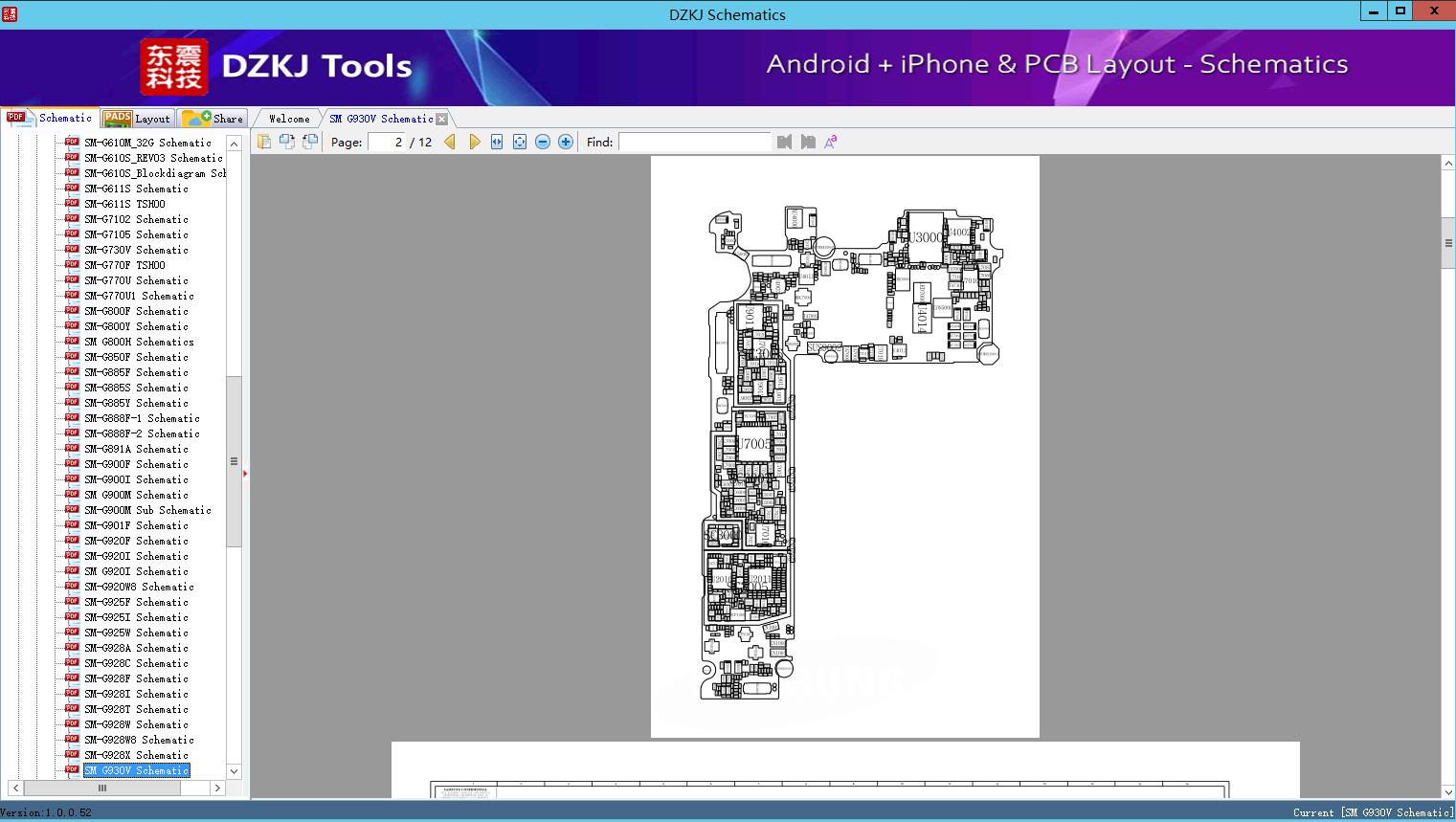Click the tree's horizontal scroll-right arrow
This screenshot has height=822, width=1456.
[x=217, y=788]
